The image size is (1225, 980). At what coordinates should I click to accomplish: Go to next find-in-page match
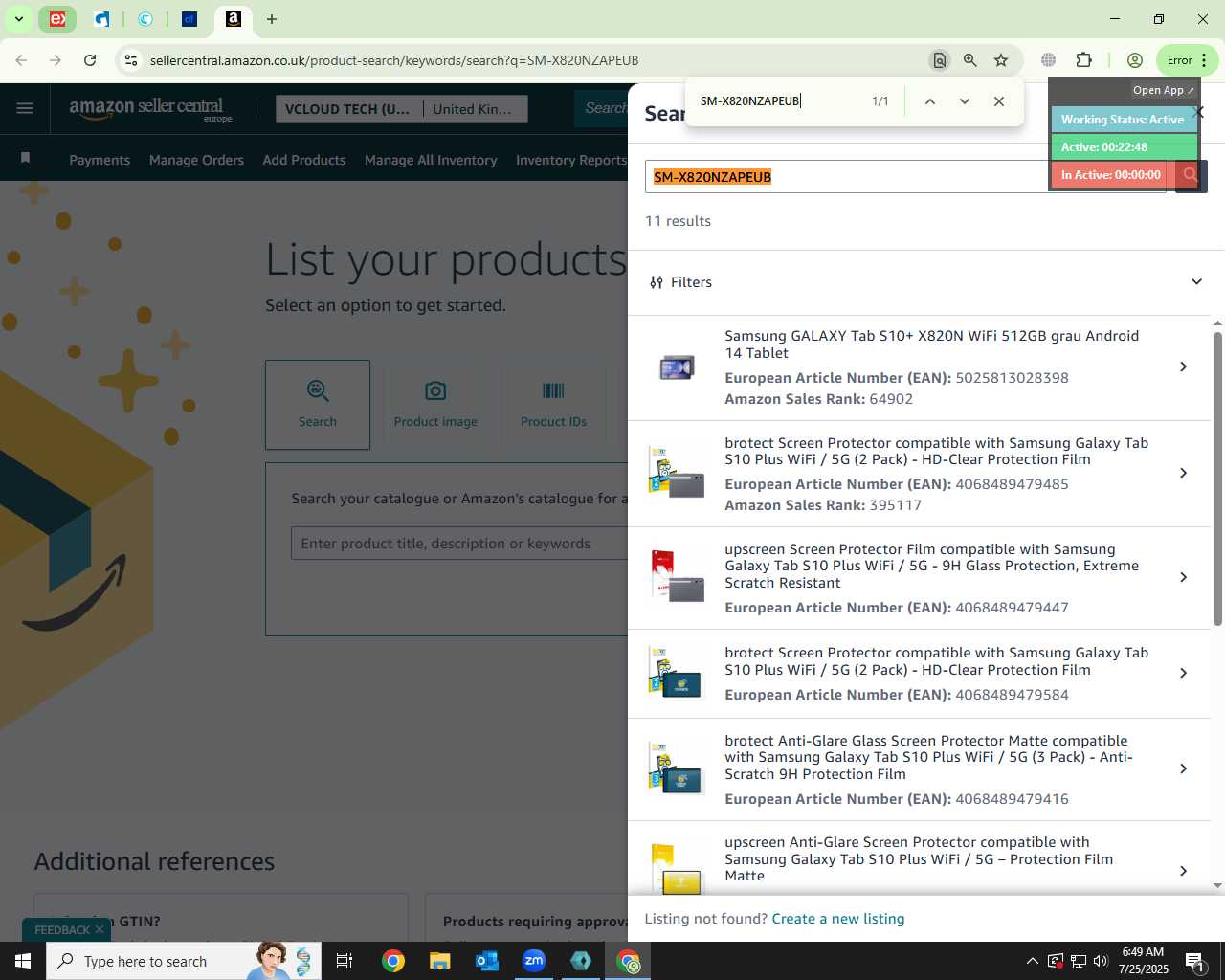click(964, 101)
